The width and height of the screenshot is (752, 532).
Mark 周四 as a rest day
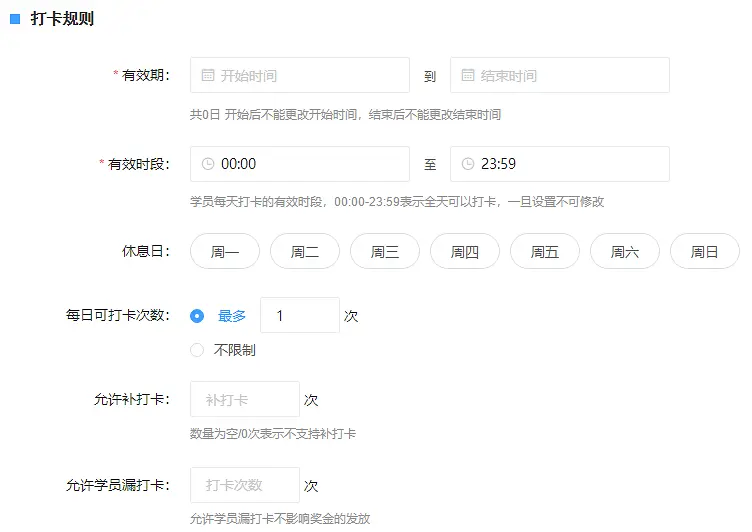465,252
